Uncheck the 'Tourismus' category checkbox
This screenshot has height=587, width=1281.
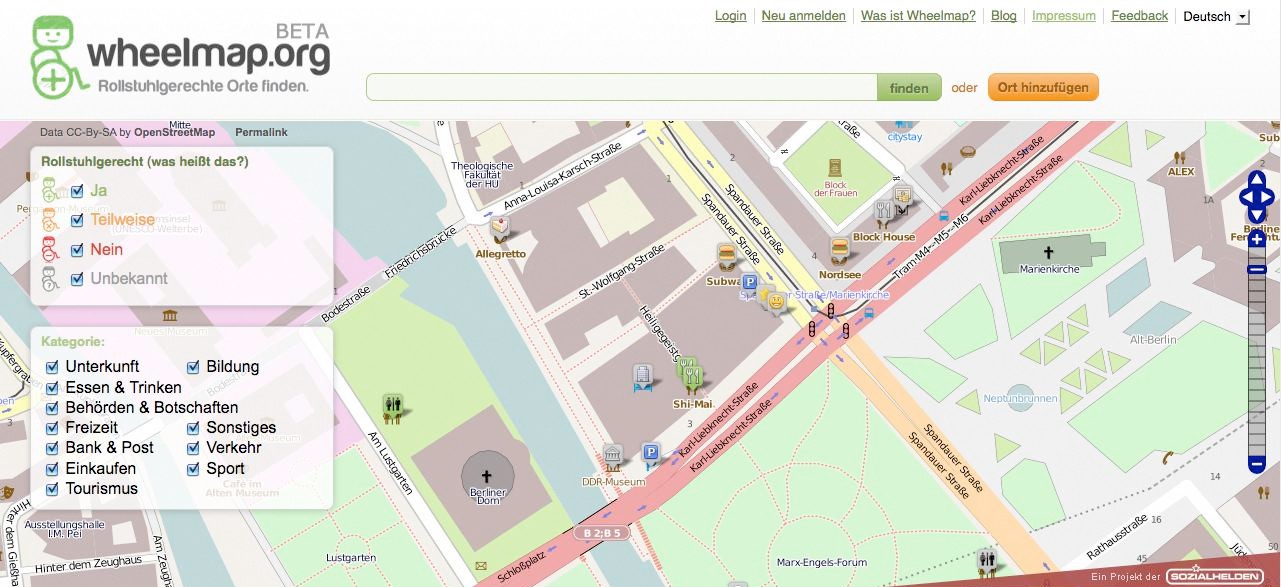tap(53, 489)
